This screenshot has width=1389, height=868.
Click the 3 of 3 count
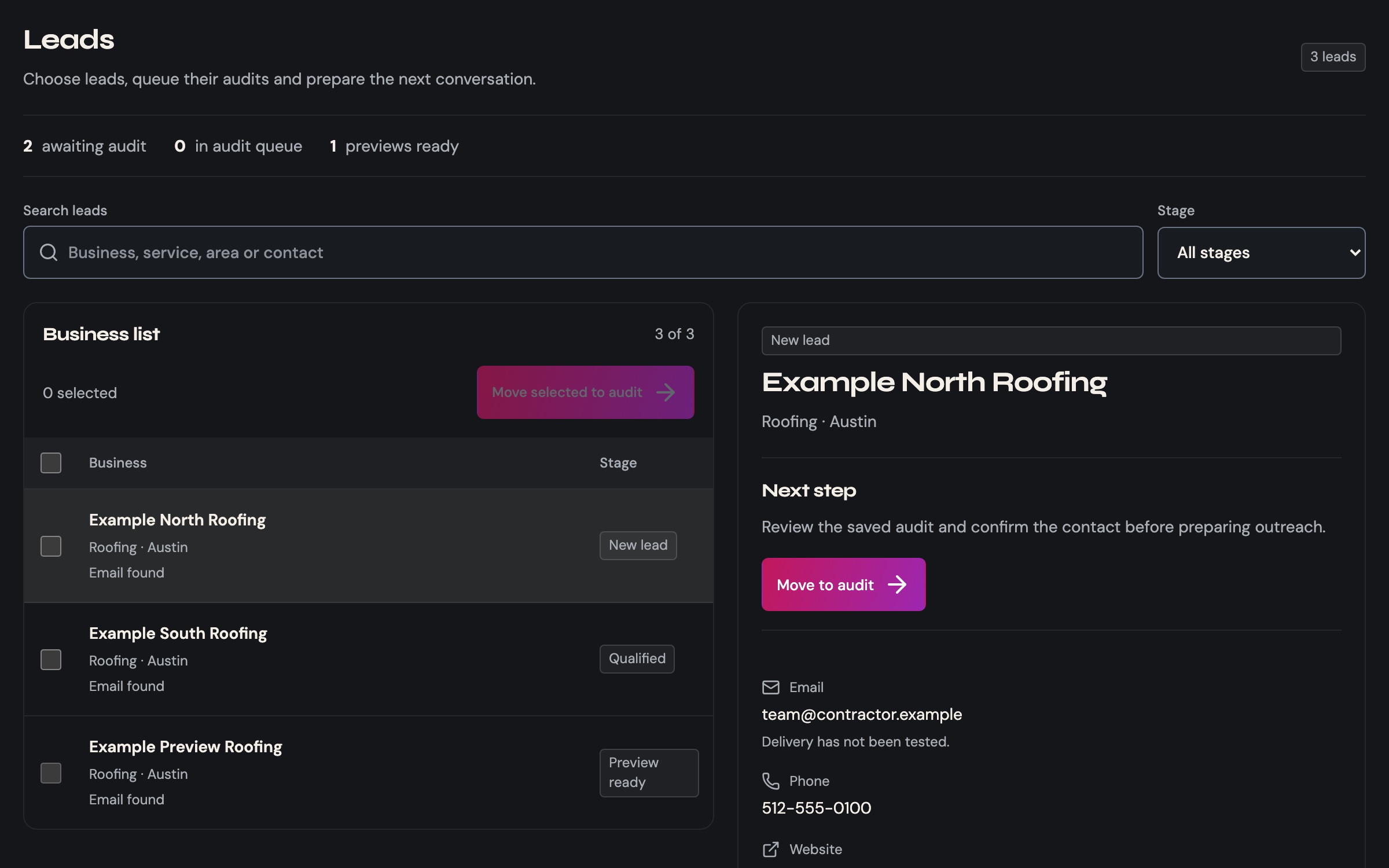674,334
